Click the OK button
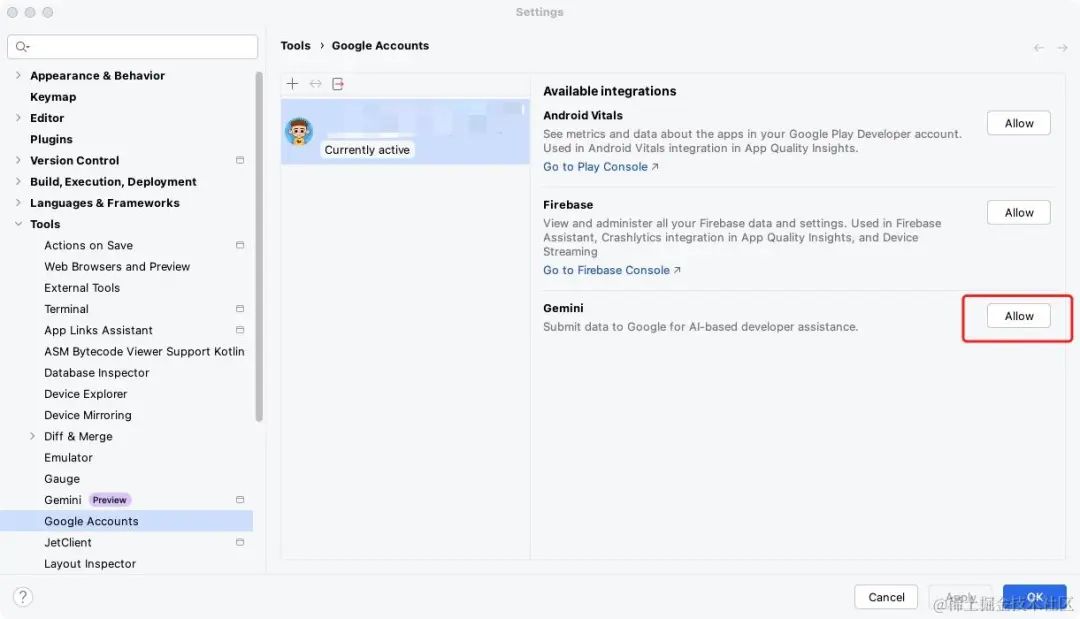1080x619 pixels. (1035, 597)
